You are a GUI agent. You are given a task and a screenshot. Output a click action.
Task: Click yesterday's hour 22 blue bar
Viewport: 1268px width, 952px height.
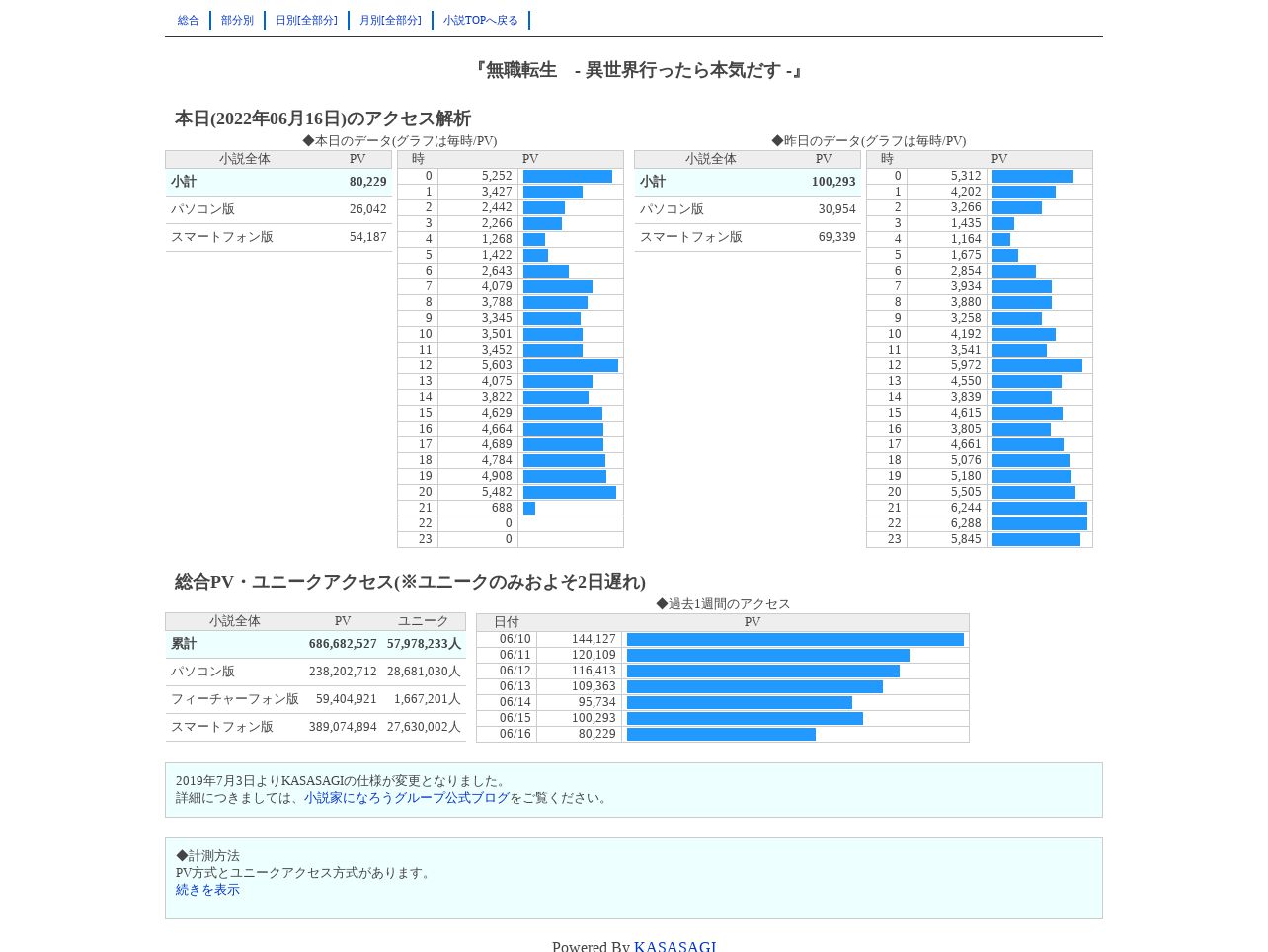(1040, 523)
